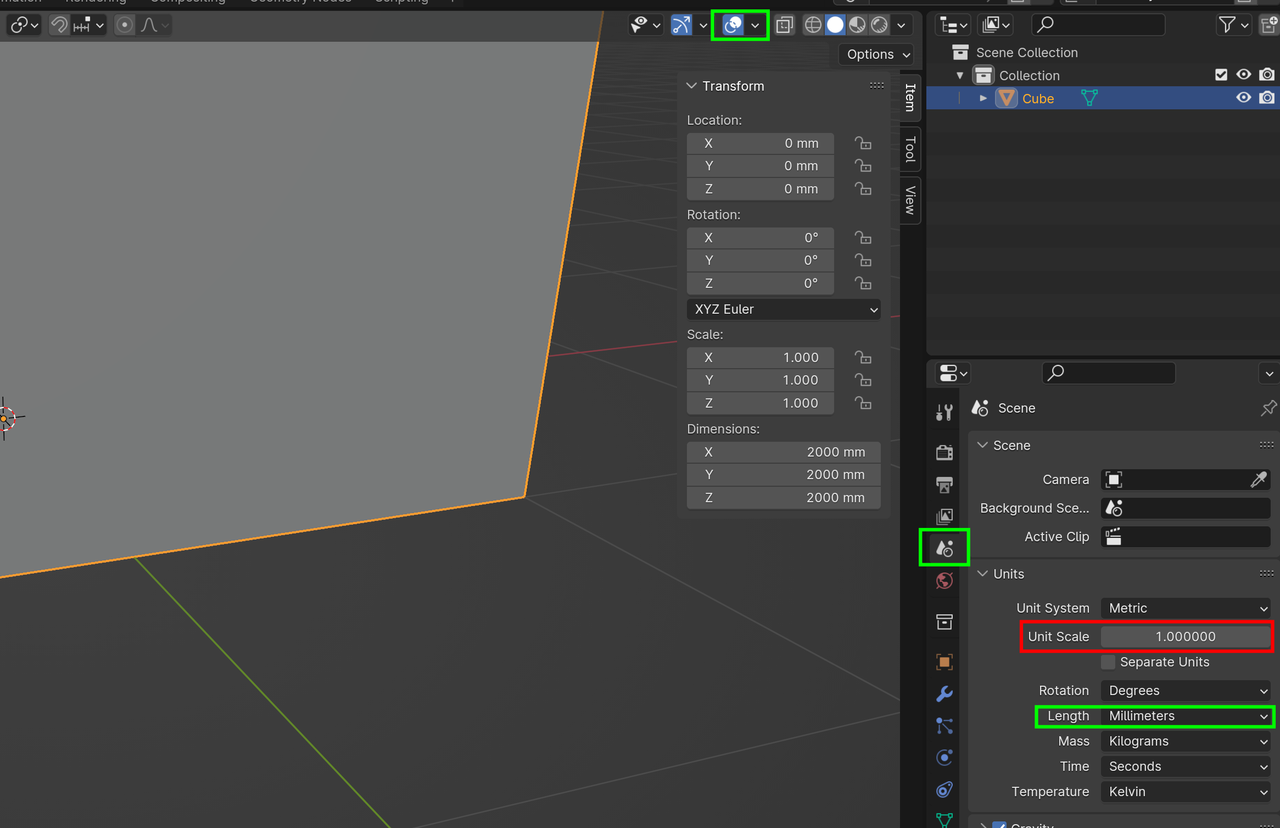The width and height of the screenshot is (1280, 828).
Task: Toggle viewport overlays icon in header
Action: pos(733,25)
